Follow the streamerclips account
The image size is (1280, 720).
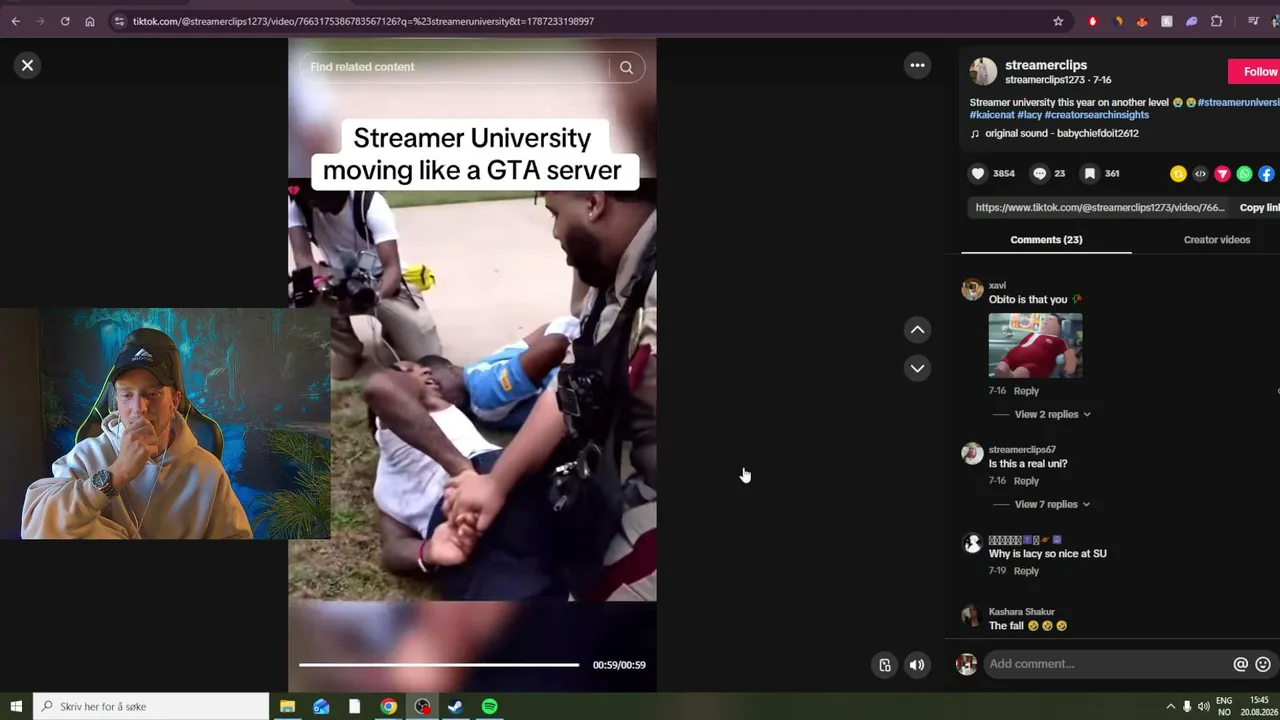tap(1255, 71)
